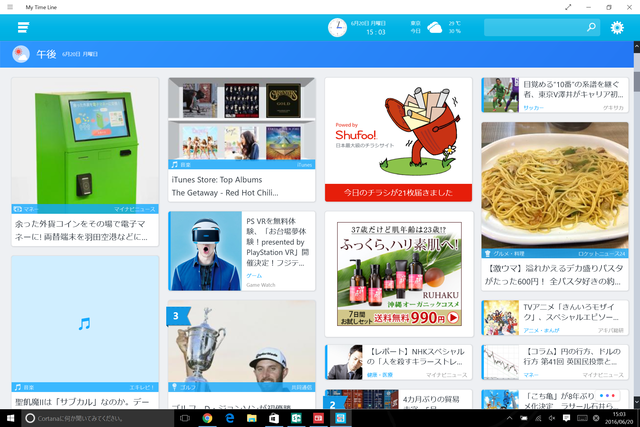
Task: Click the My Time Line taskbar icon
Action: 340,418
